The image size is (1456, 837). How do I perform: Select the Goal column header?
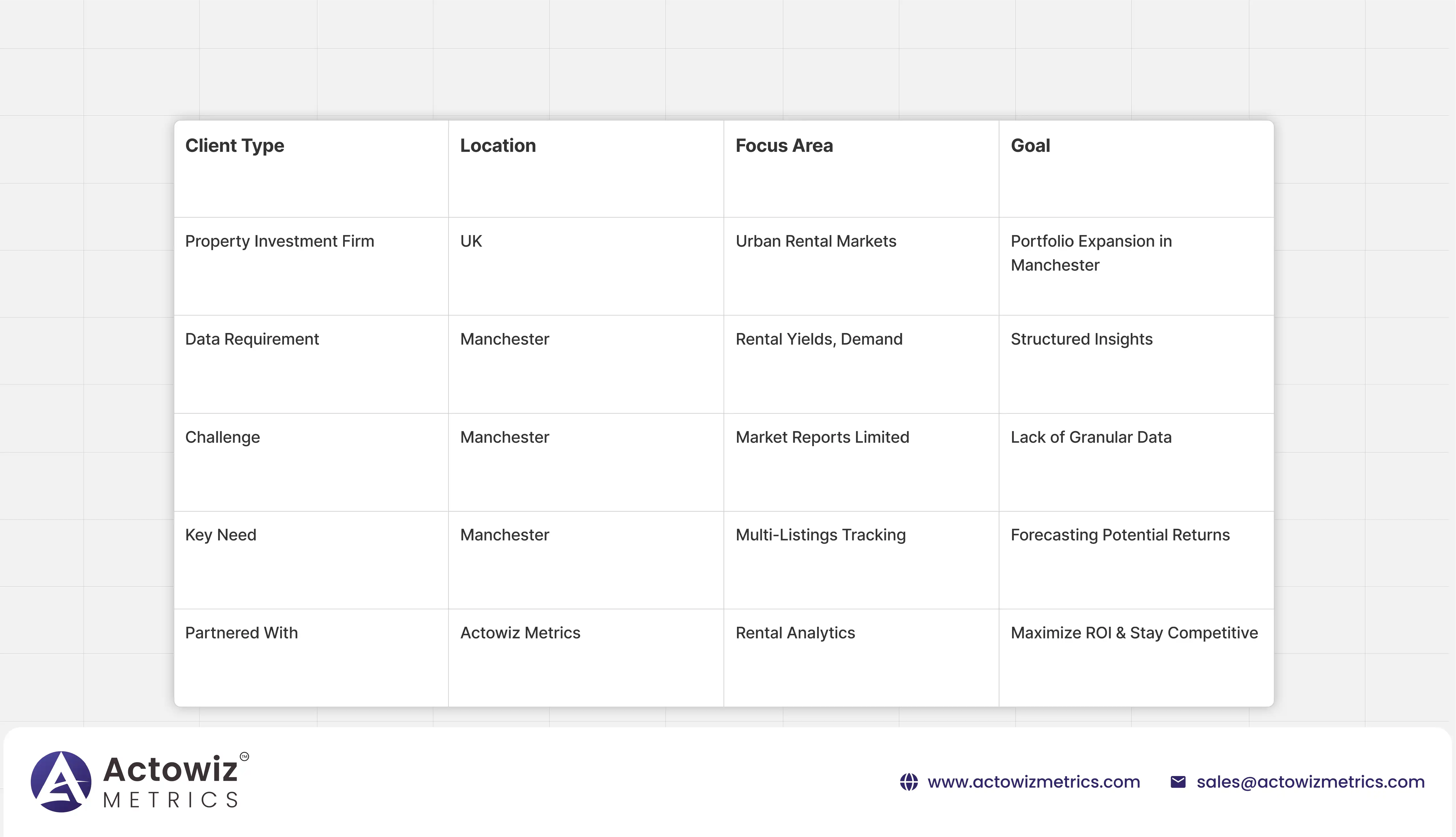[1030, 146]
